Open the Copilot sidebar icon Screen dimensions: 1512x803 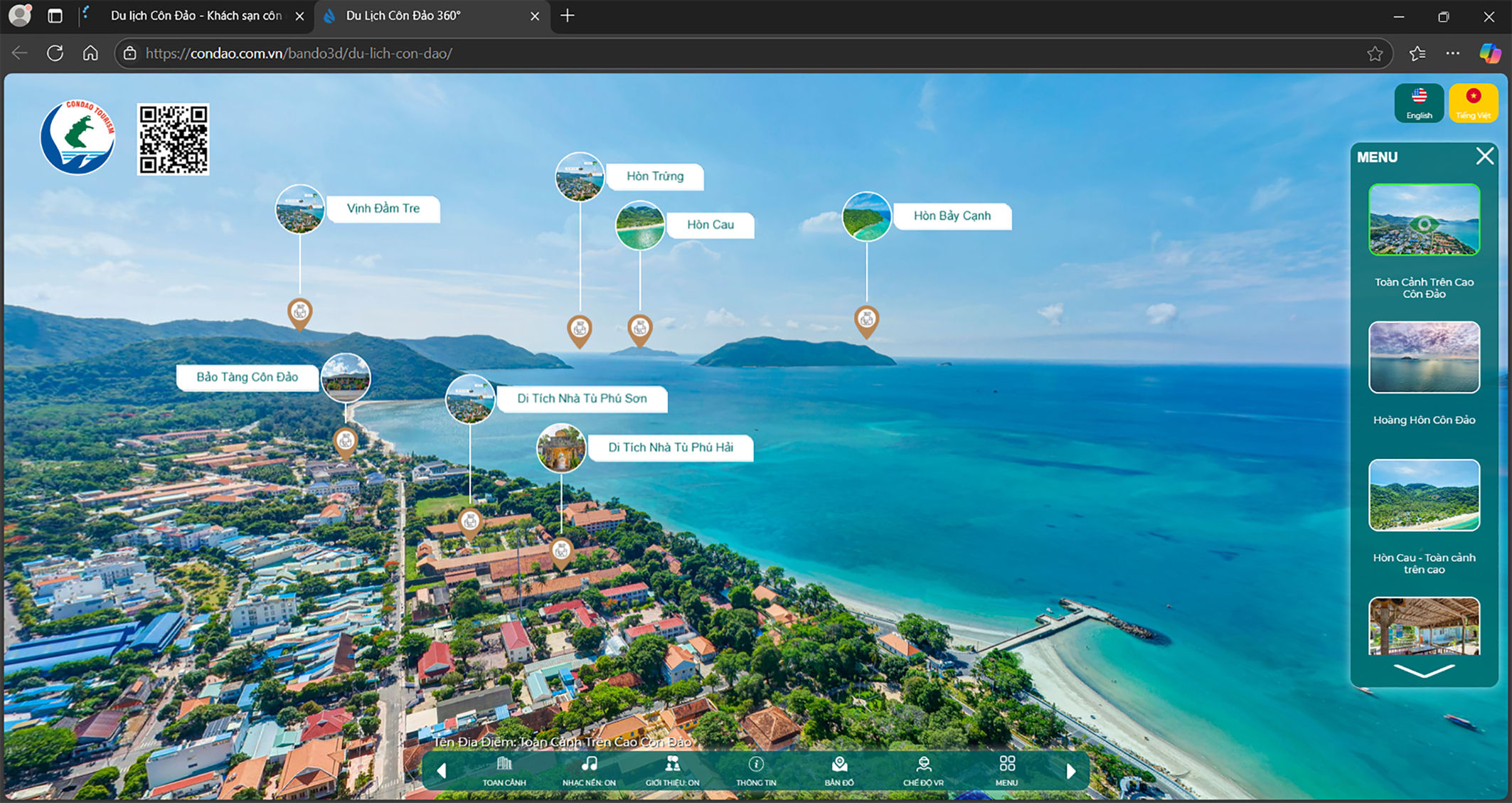click(x=1490, y=53)
